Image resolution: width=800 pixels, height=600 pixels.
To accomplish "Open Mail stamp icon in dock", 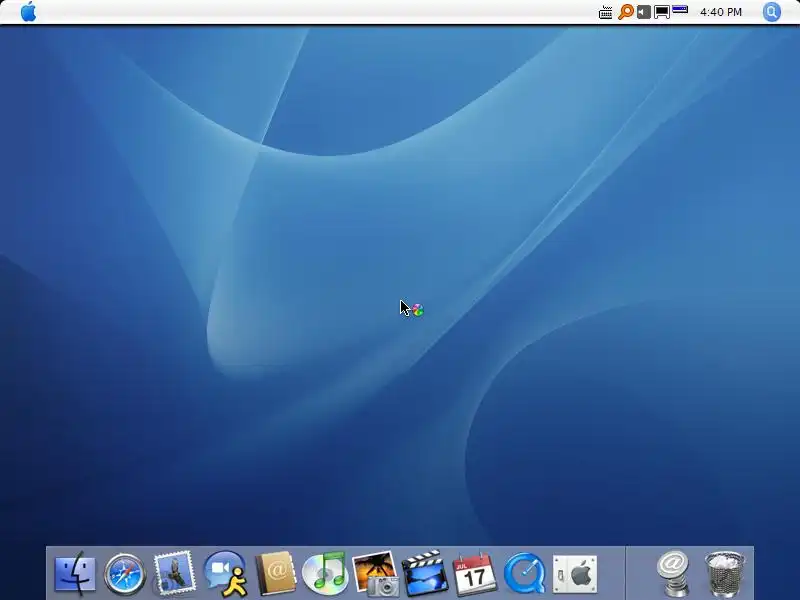I will click(x=174, y=572).
